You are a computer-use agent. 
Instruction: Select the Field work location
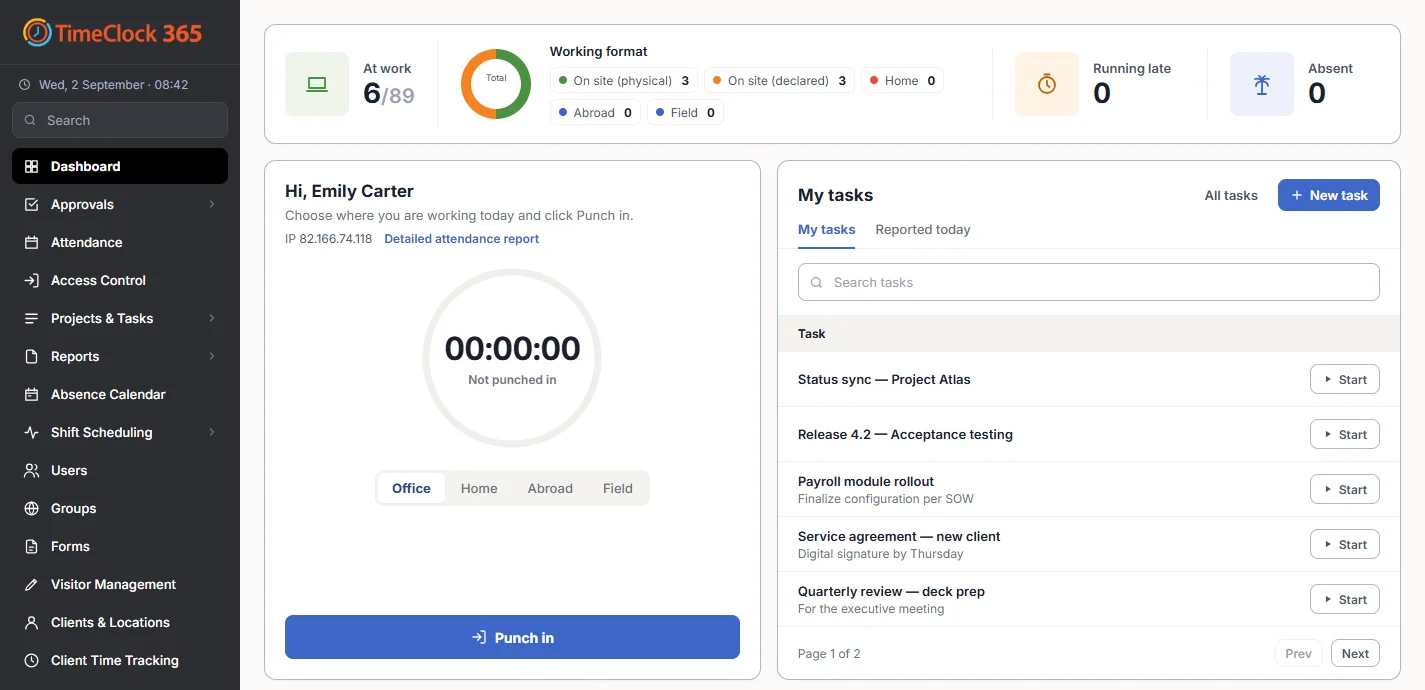(x=618, y=488)
